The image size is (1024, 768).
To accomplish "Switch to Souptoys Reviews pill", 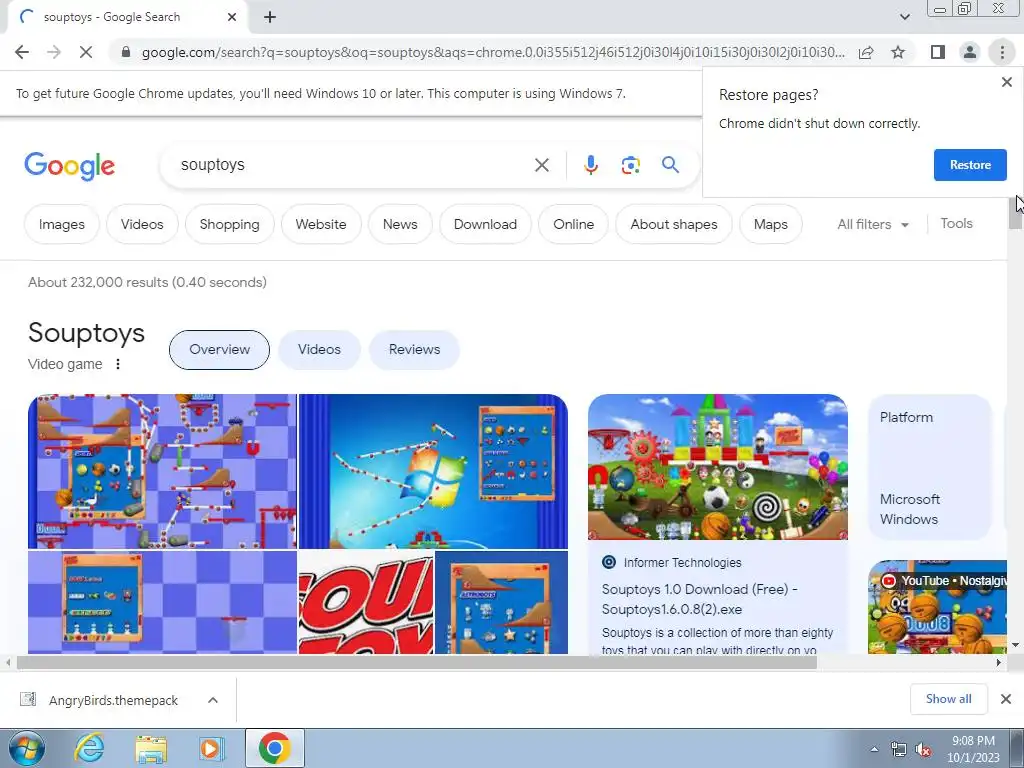I will 414,349.
